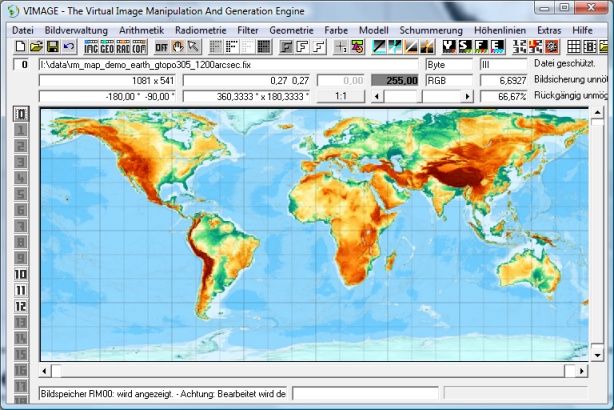Select the RAD toolbar icon

(123, 47)
